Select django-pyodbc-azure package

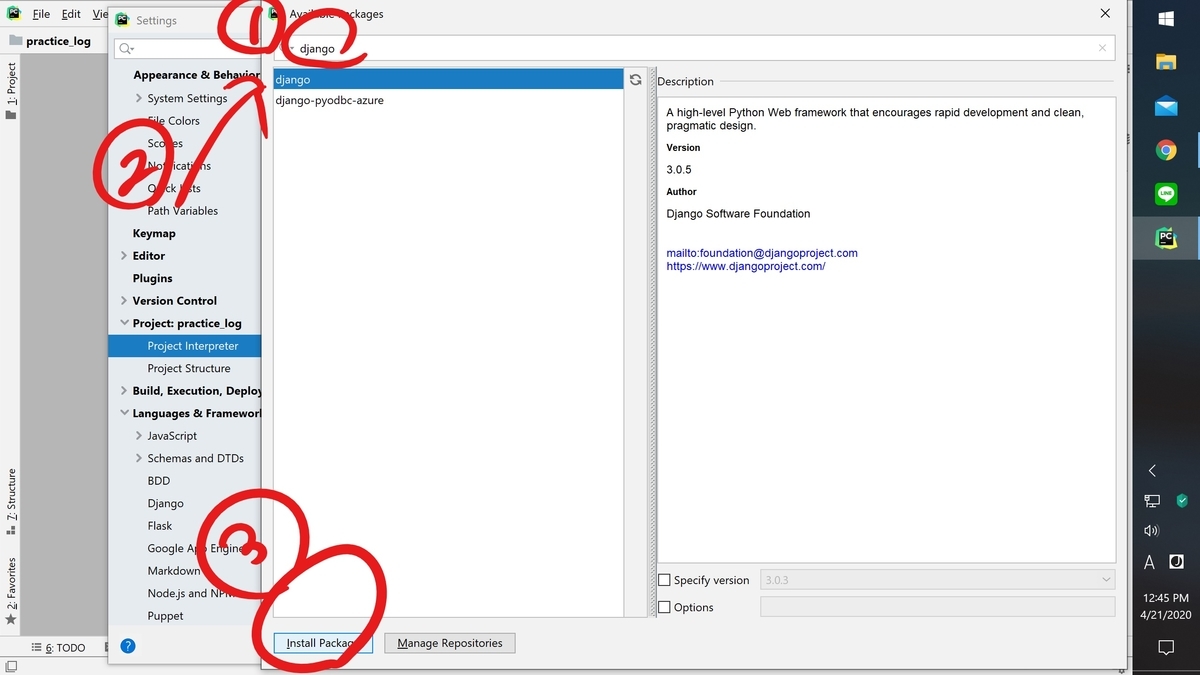coord(448,100)
